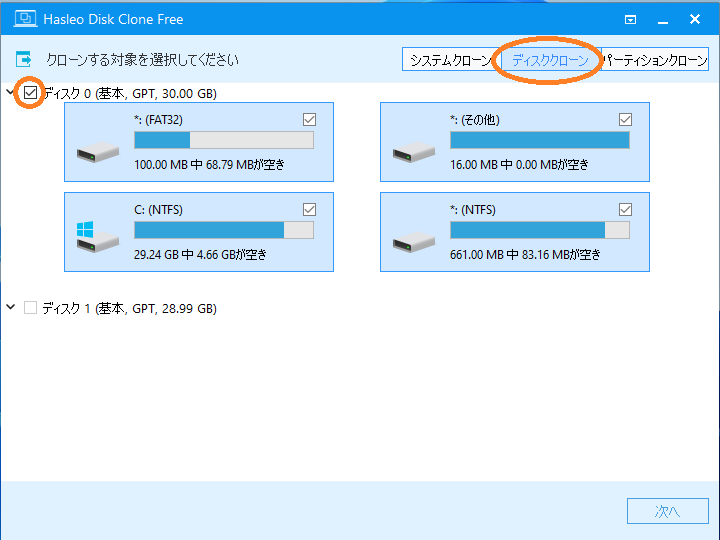Collapse the ディスク 1 chevron
The height and width of the screenshot is (540, 720).
(11, 307)
